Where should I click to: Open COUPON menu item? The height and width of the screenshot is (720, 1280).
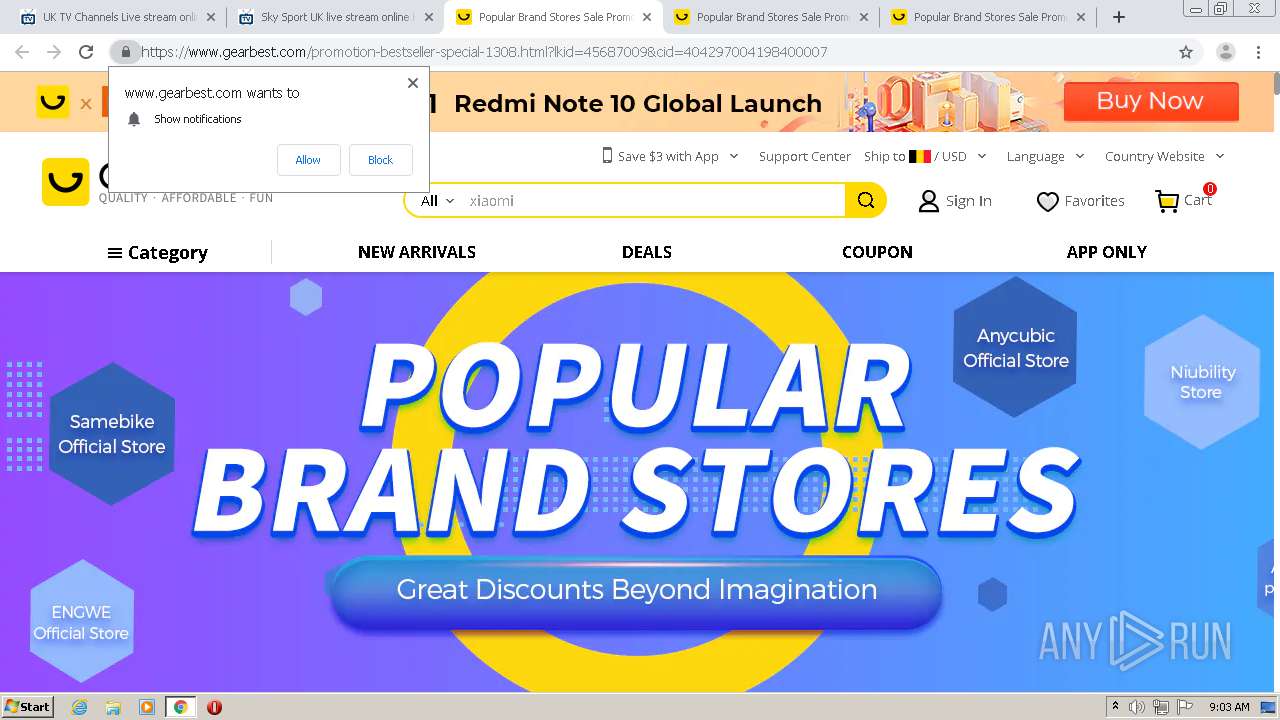pos(877,252)
